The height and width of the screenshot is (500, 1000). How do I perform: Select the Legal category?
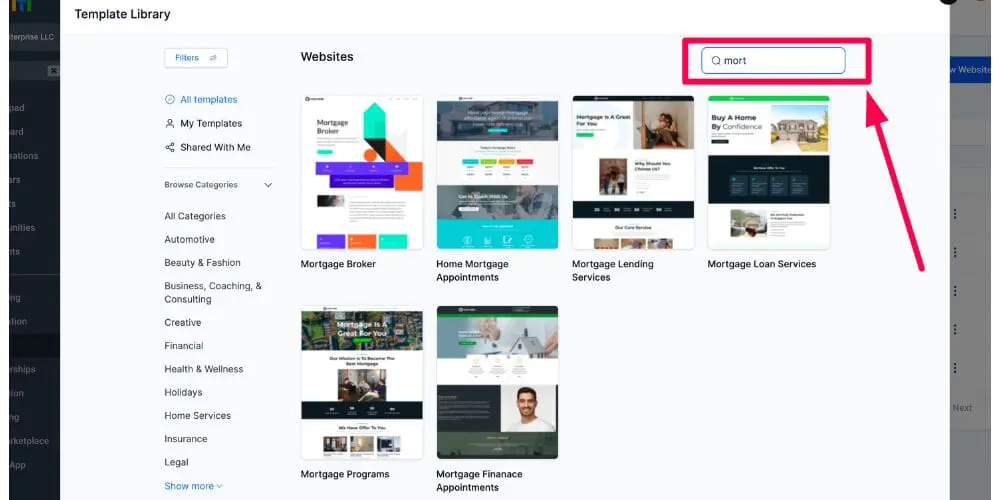point(177,462)
